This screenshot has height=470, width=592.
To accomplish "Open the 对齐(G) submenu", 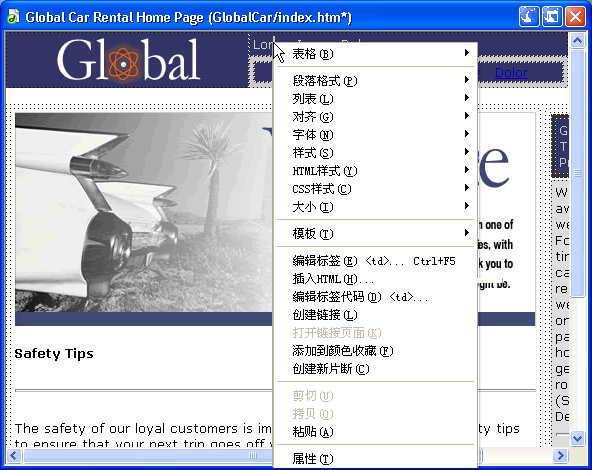I will click(x=375, y=117).
